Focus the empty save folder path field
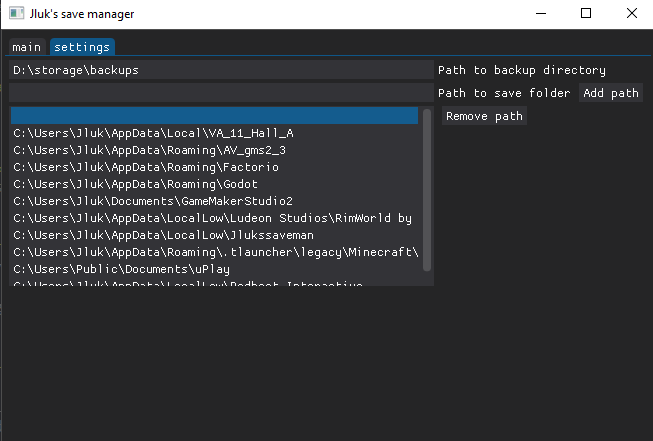This screenshot has width=653, height=441. click(x=221, y=92)
